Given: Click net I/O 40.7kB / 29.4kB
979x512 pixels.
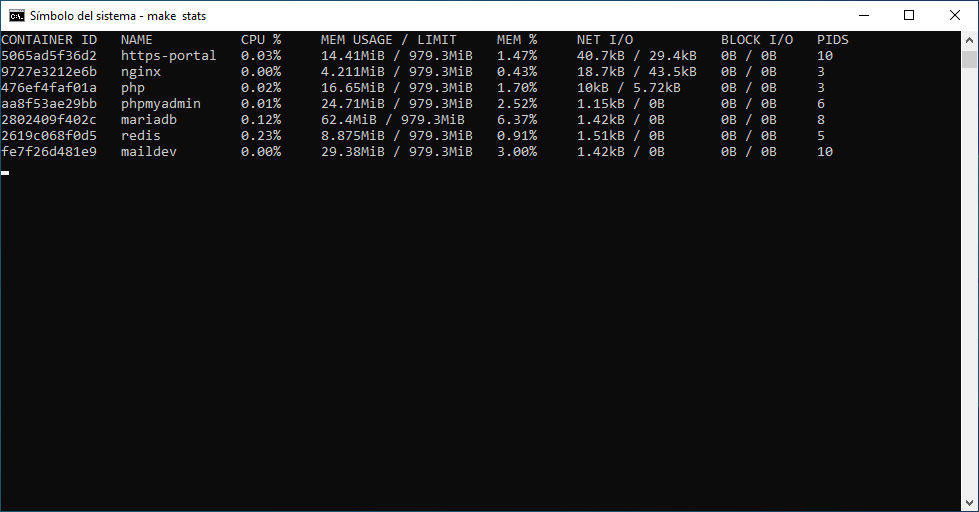Looking at the screenshot, I should 637,56.
